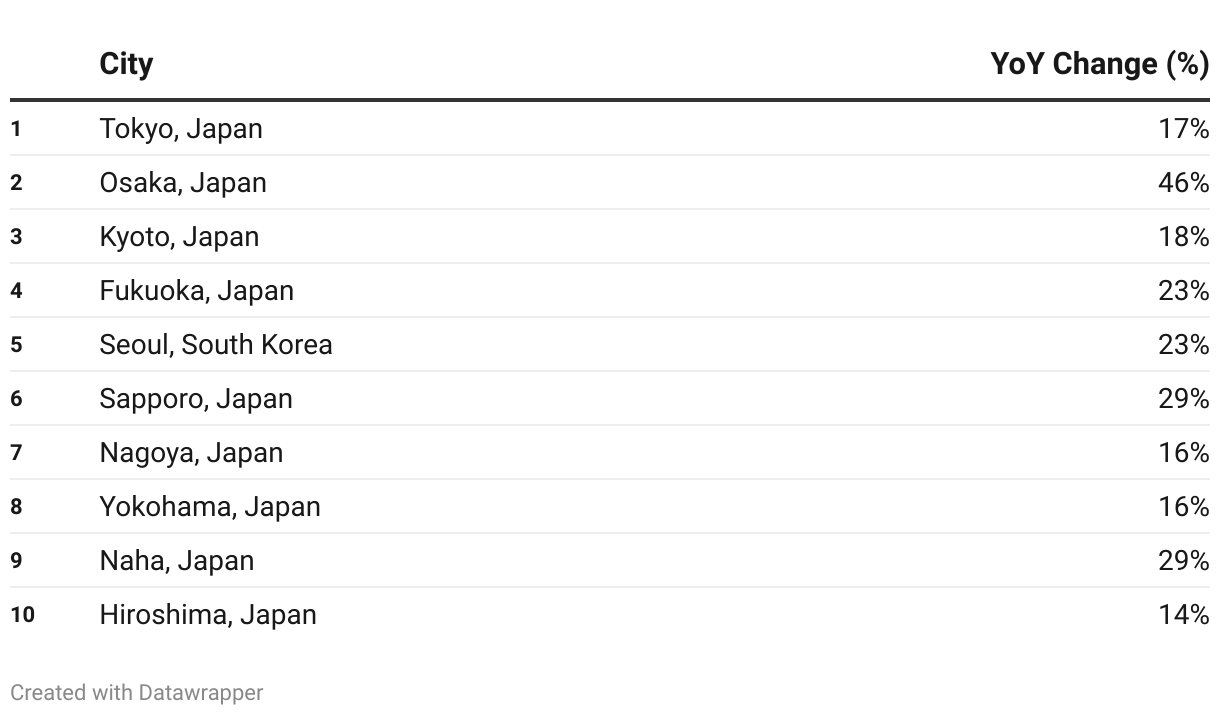Image resolution: width=1220 pixels, height=716 pixels.
Task: Click Seoul, South Korea city name
Action: pyautogui.click(x=216, y=344)
